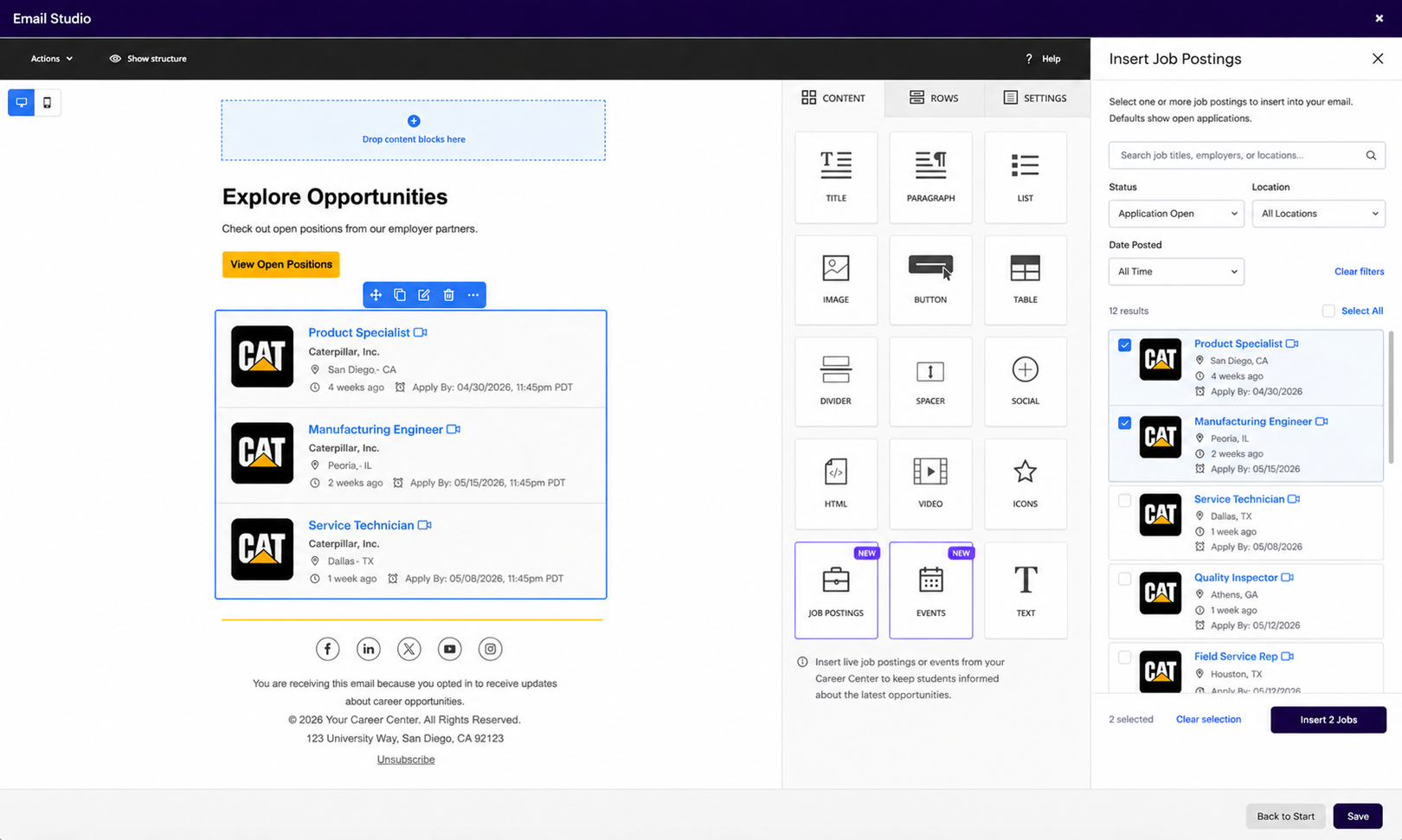Switch to mobile preview mode

pos(48,102)
